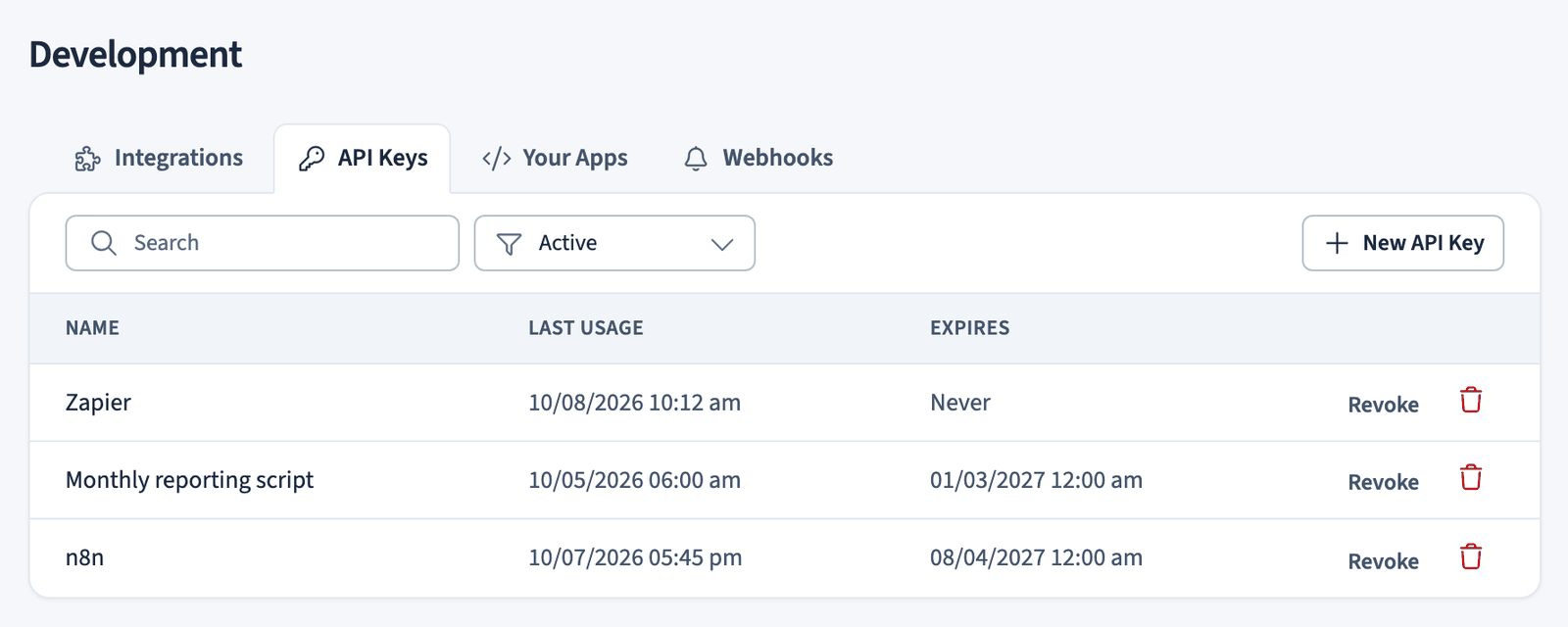Click trash icon for Monthly reporting script
Viewport: 1568px width, 627px height.
1471,477
